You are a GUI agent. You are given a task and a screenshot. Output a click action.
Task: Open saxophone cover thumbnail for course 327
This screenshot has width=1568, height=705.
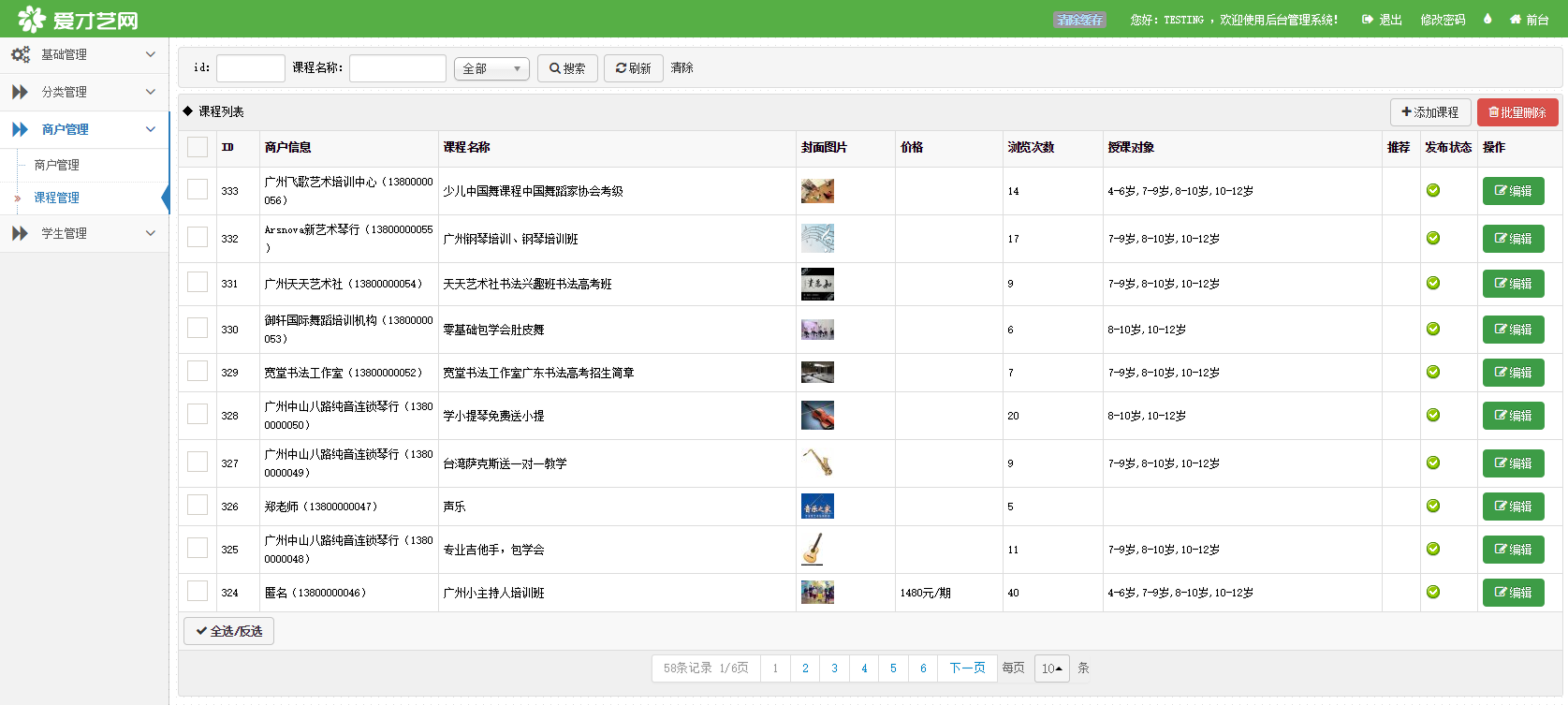pyautogui.click(x=817, y=463)
